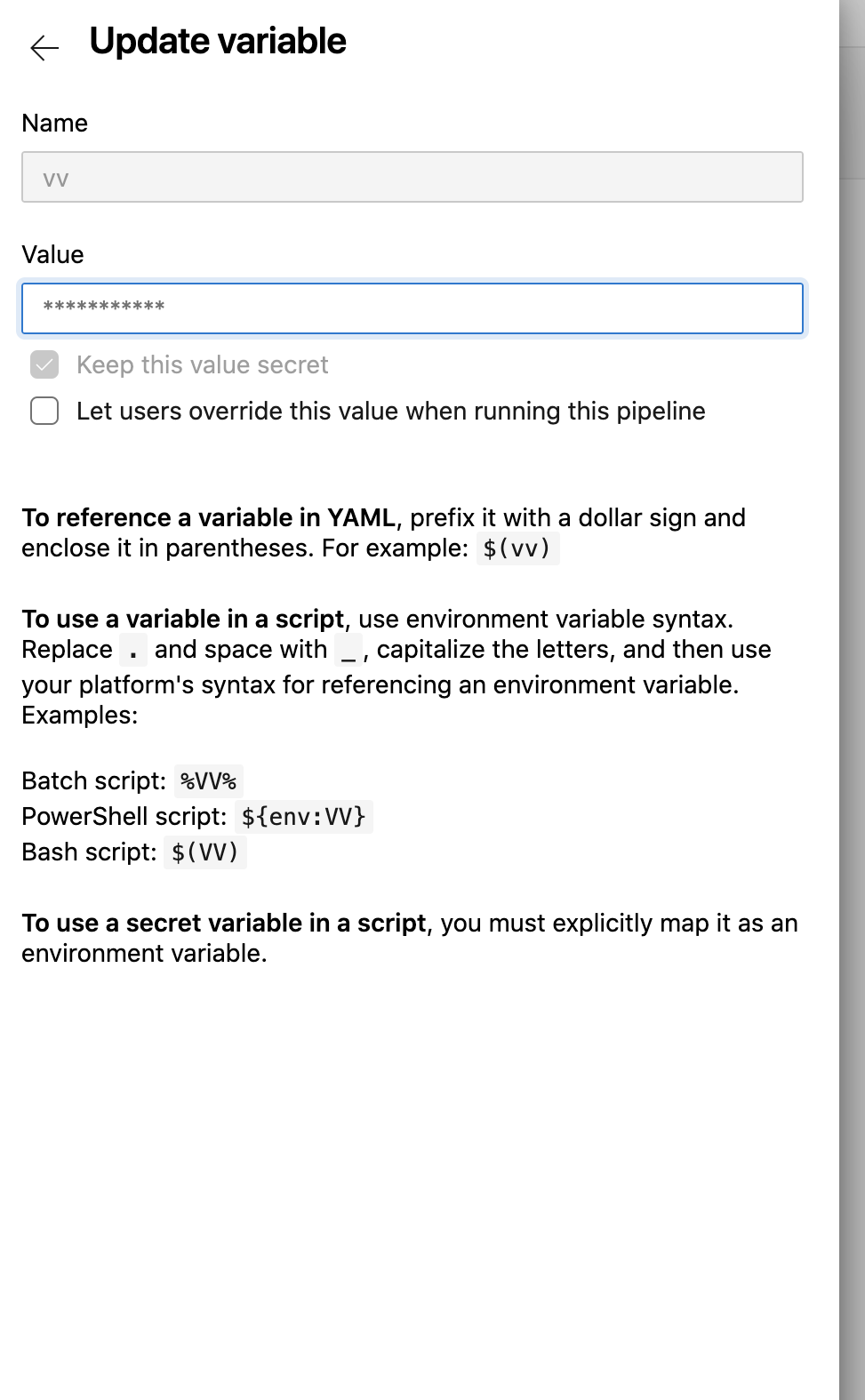Click the Update variable panel title
The image size is (865, 1400).
click(x=216, y=41)
